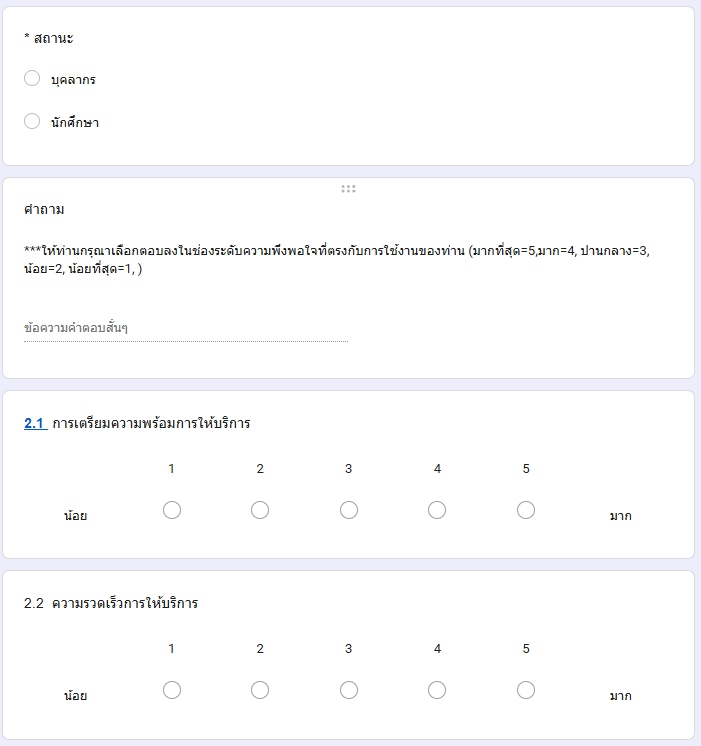Select the นักศึกษา status radio option
Viewport: 701px width, 746px height.
point(32,121)
